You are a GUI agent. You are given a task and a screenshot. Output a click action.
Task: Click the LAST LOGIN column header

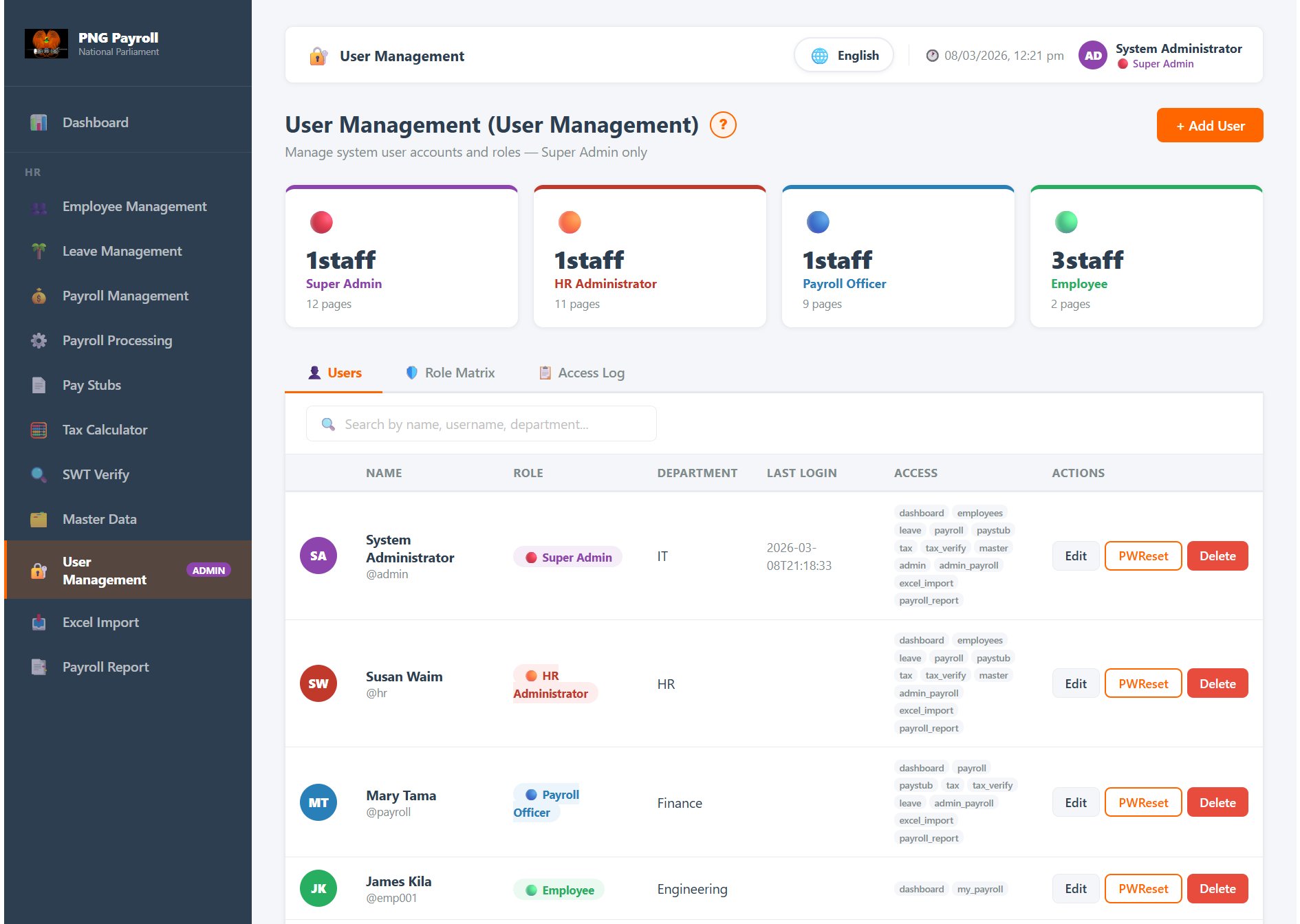[802, 473]
